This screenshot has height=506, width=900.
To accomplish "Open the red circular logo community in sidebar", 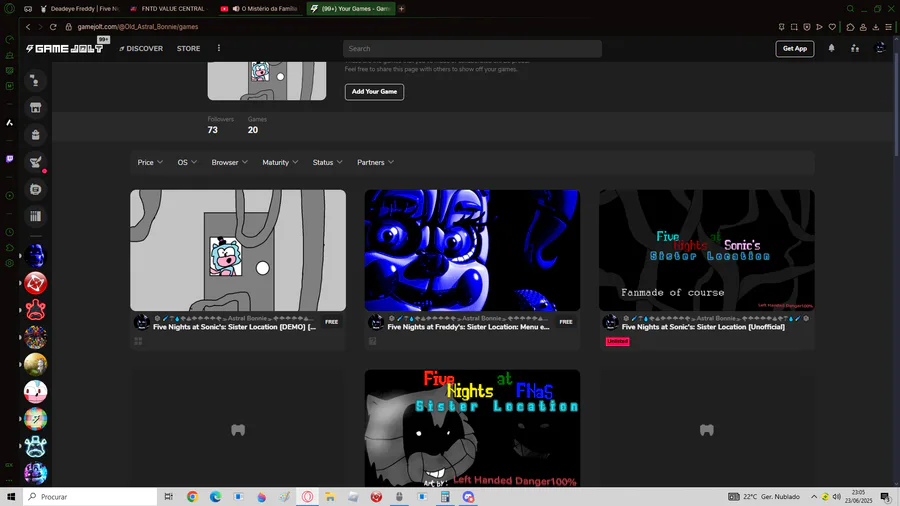I will [x=36, y=283].
